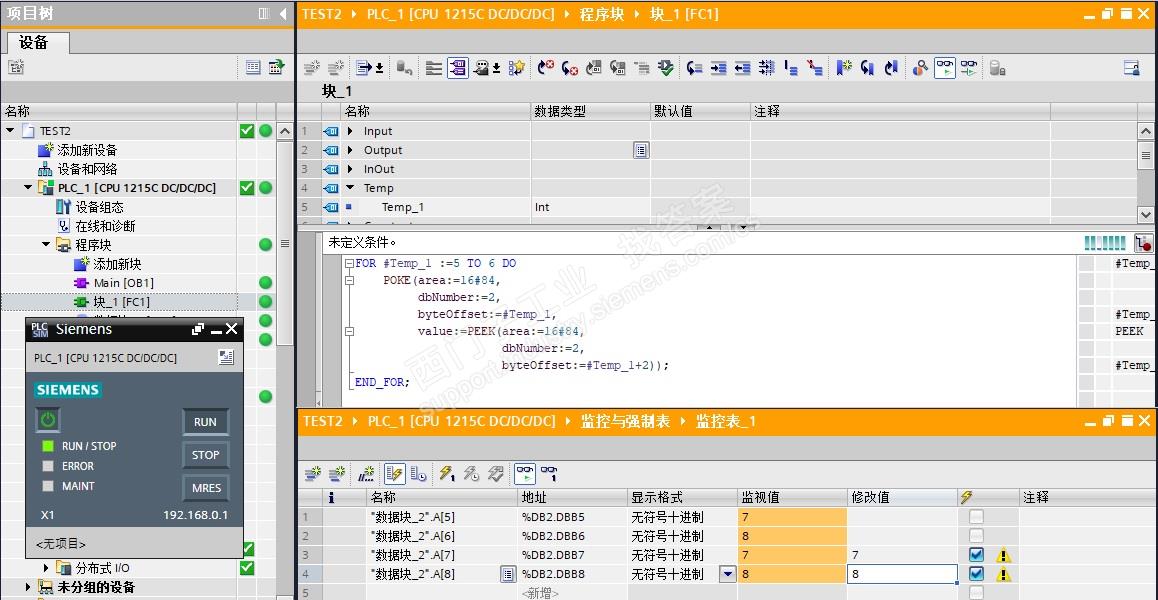Open 在线和诊断 under PLC_1
Screen dimensions: 1158x600
click(x=105, y=225)
